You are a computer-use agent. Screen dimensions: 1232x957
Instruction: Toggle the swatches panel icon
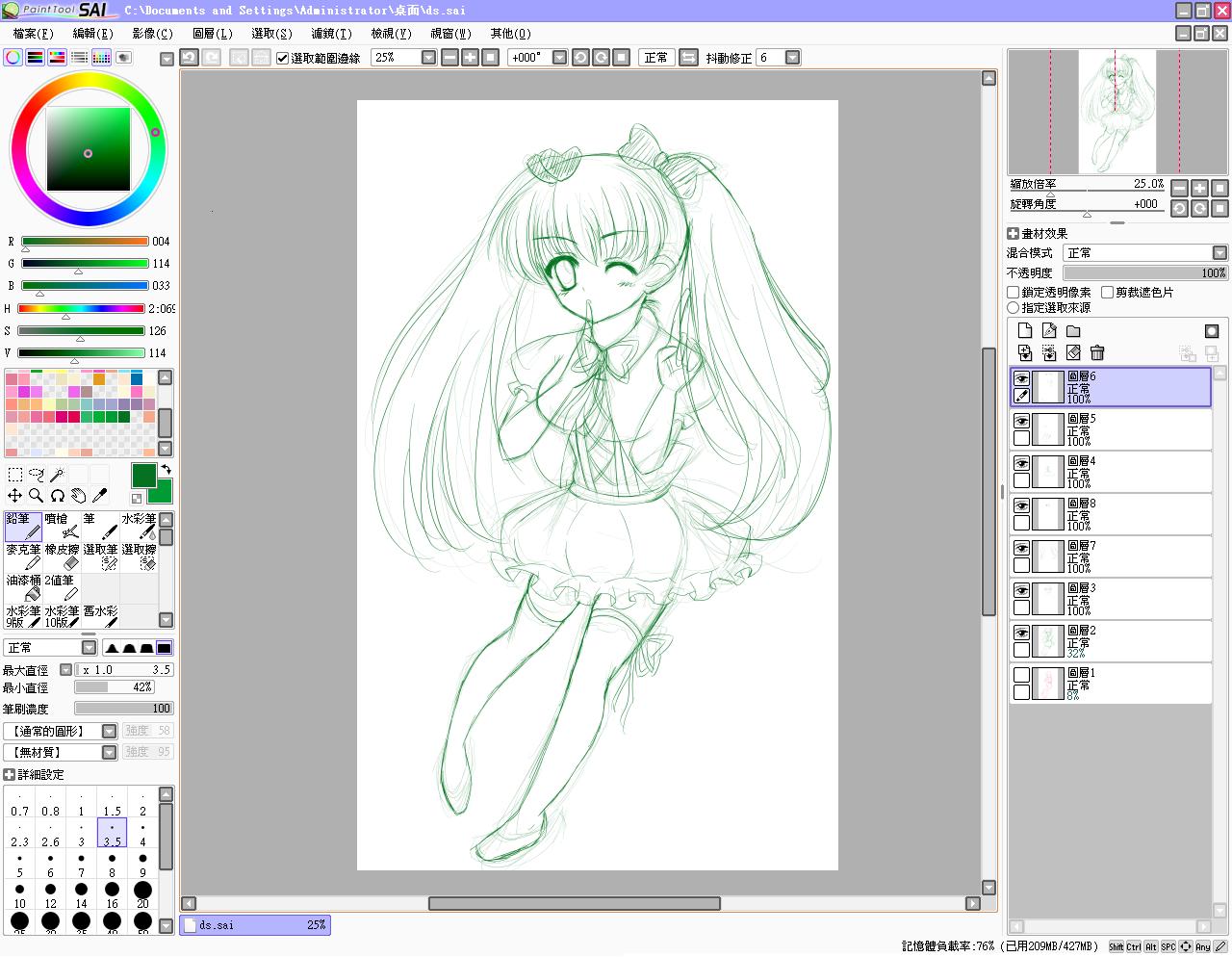click(102, 58)
